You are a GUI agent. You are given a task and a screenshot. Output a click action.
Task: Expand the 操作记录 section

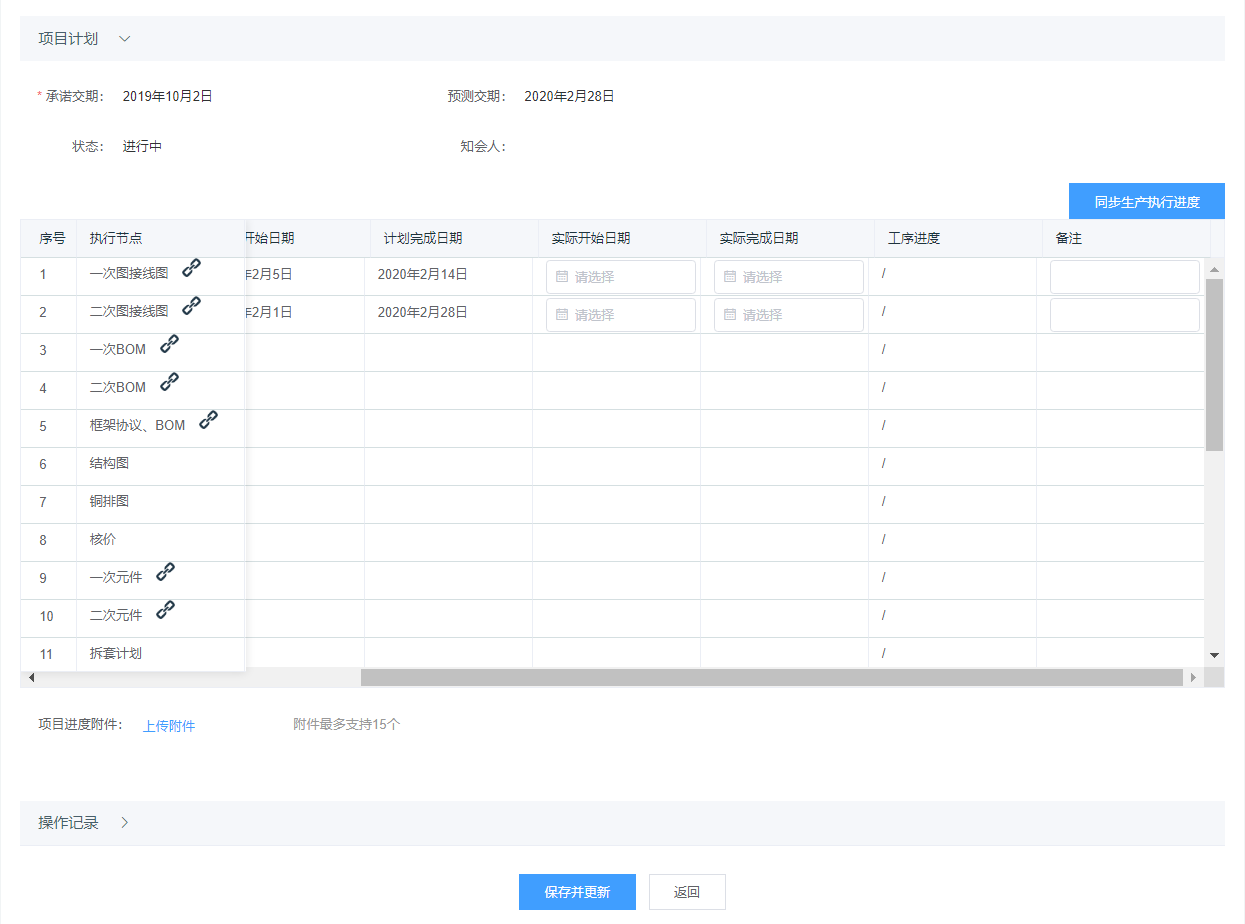125,823
